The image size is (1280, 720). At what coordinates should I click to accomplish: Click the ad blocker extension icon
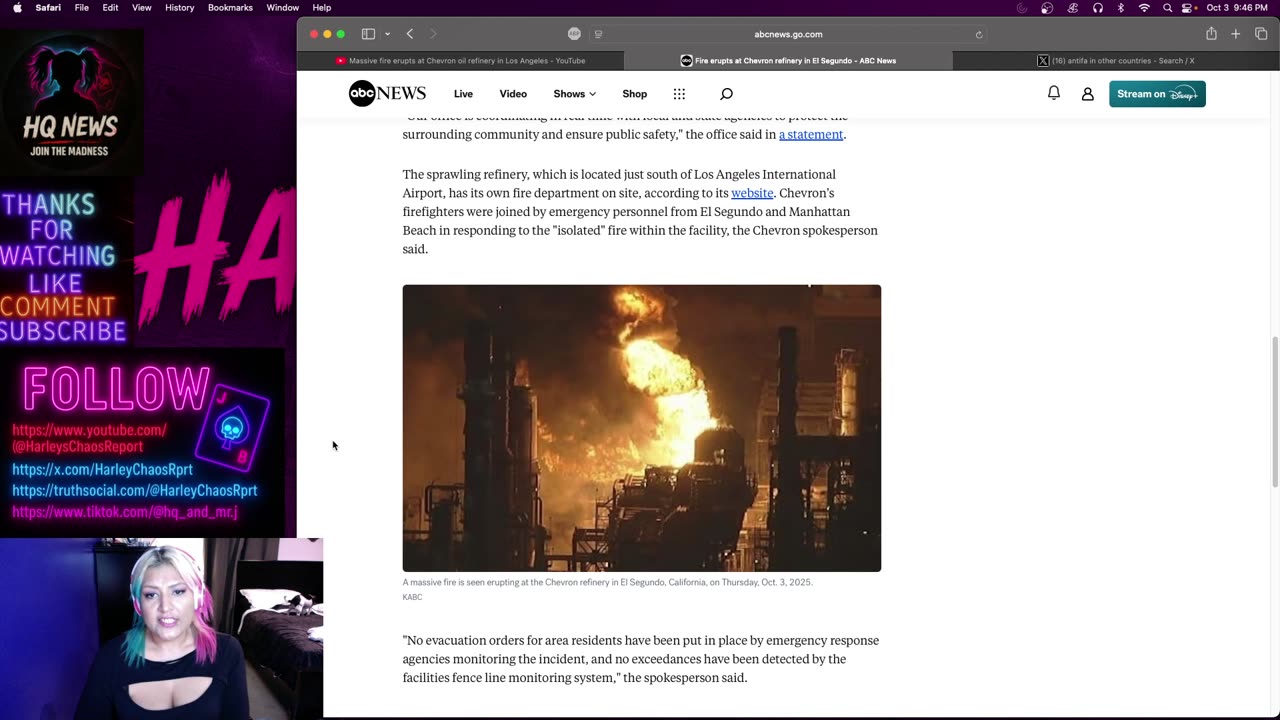[x=574, y=34]
